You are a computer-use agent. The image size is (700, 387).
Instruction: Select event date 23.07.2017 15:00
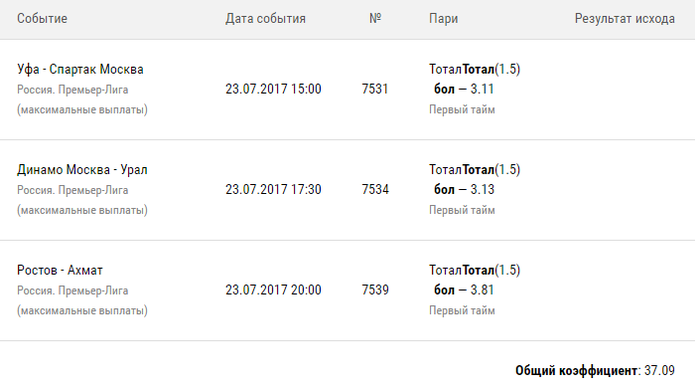[273, 89]
